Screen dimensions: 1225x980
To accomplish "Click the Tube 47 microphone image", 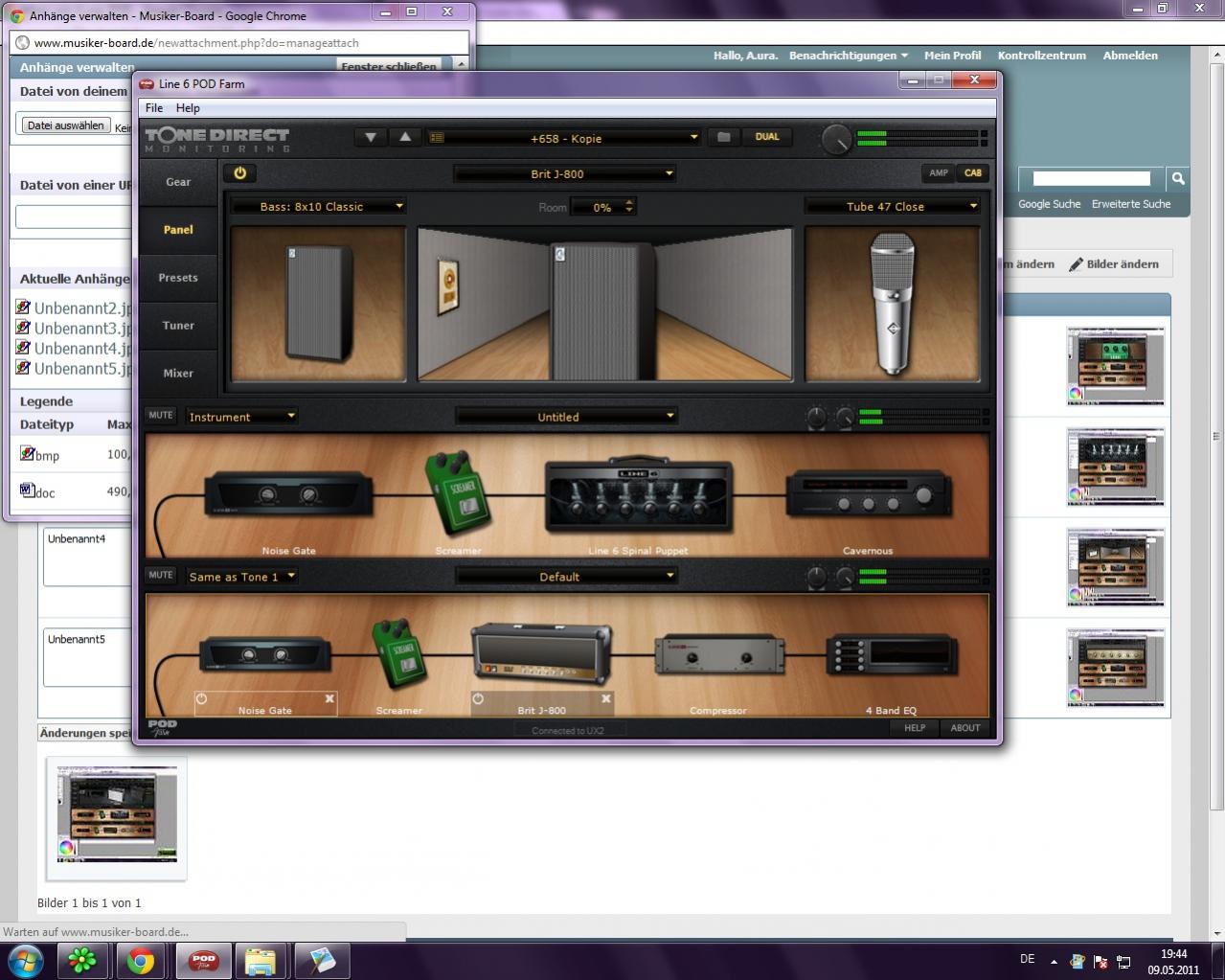I will click(x=893, y=304).
